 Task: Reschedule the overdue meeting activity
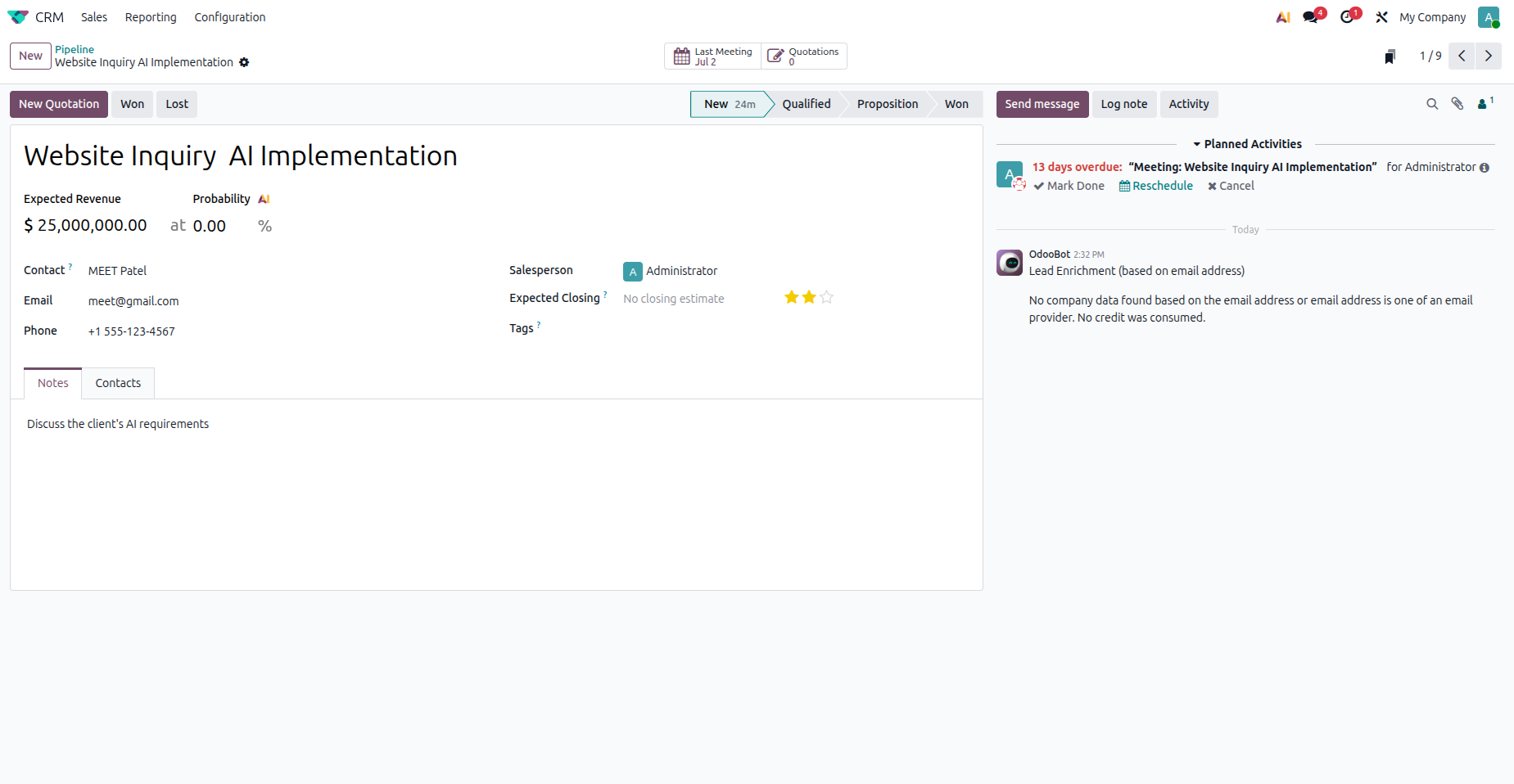click(x=1156, y=186)
